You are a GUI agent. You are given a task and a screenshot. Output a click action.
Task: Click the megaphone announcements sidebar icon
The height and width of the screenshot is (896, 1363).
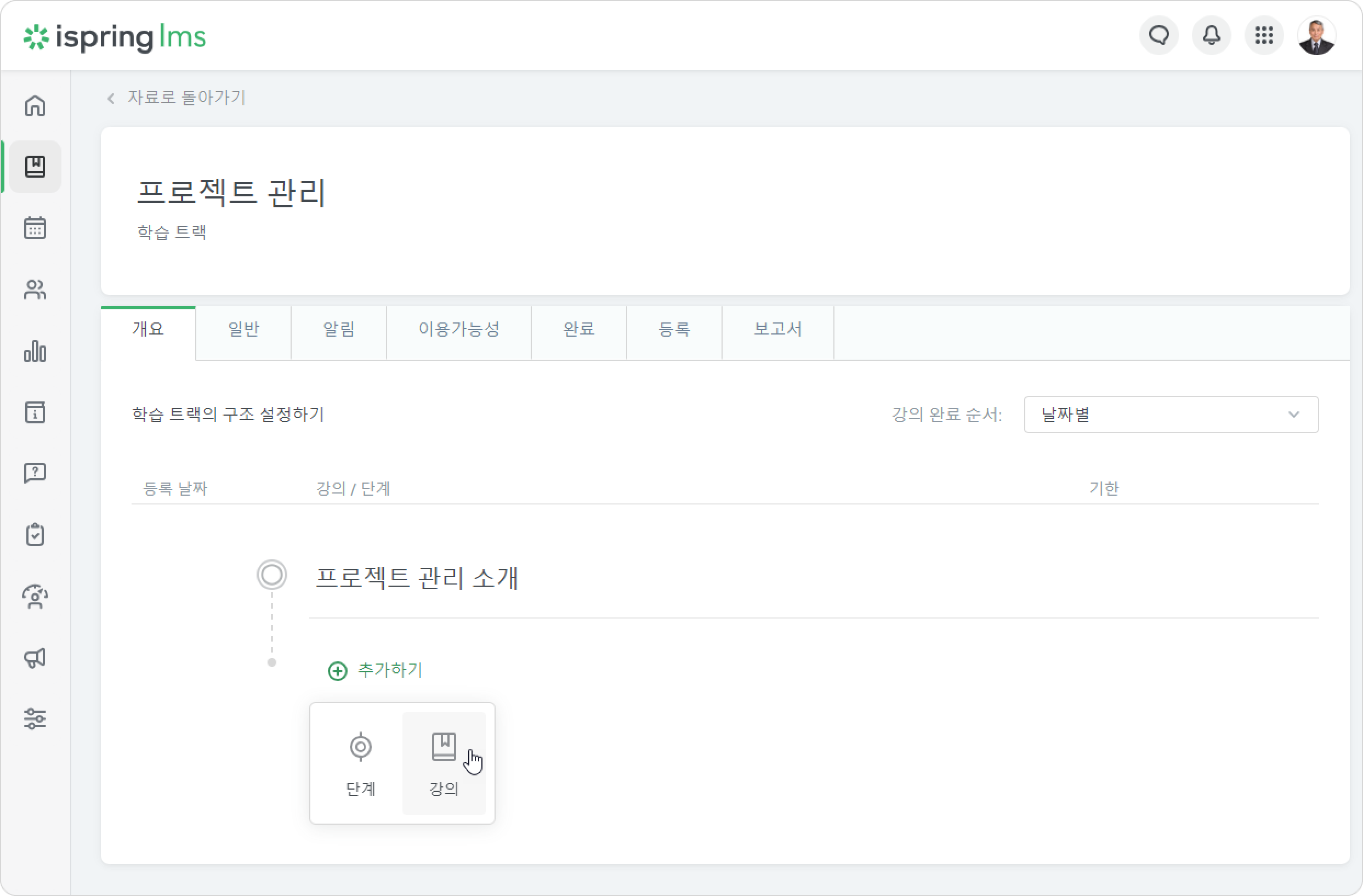pyautogui.click(x=35, y=657)
